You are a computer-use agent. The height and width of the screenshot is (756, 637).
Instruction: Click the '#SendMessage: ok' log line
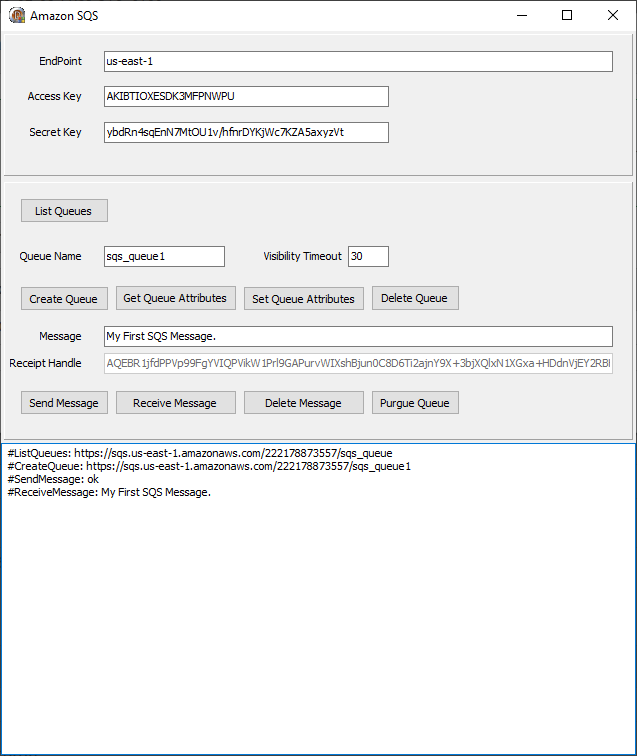[53, 479]
